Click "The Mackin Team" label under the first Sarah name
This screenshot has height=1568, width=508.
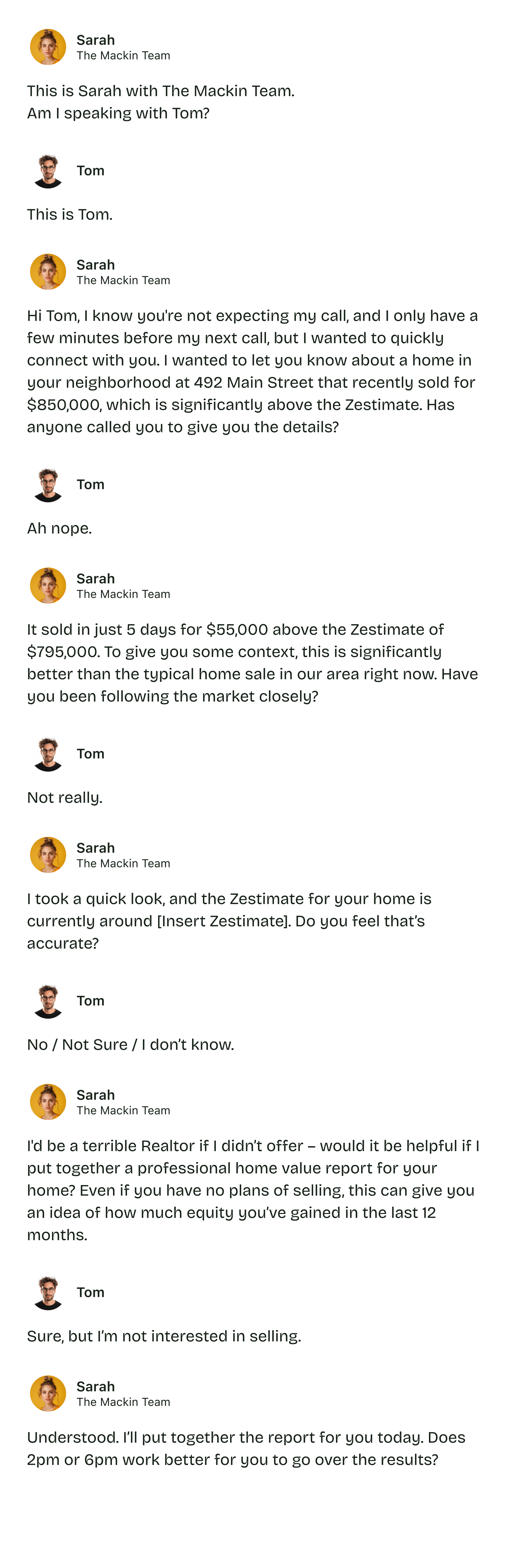point(123,56)
